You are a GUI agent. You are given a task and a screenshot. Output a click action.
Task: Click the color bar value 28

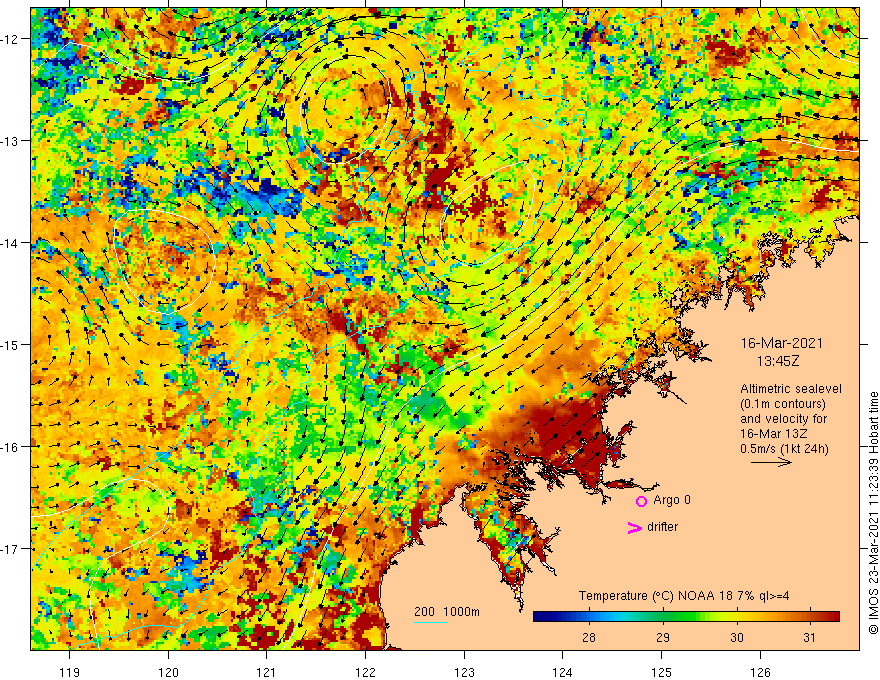pyautogui.click(x=588, y=637)
